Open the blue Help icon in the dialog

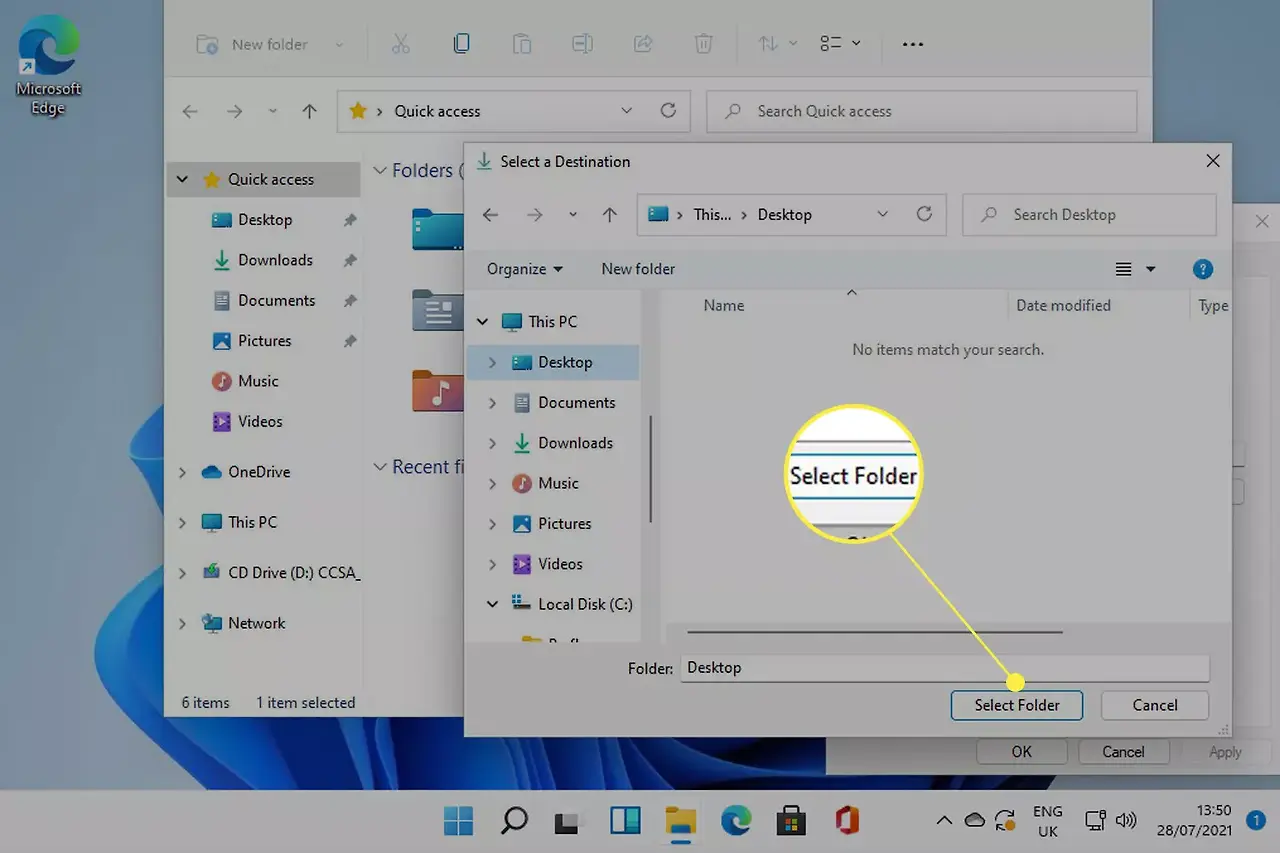click(1203, 269)
